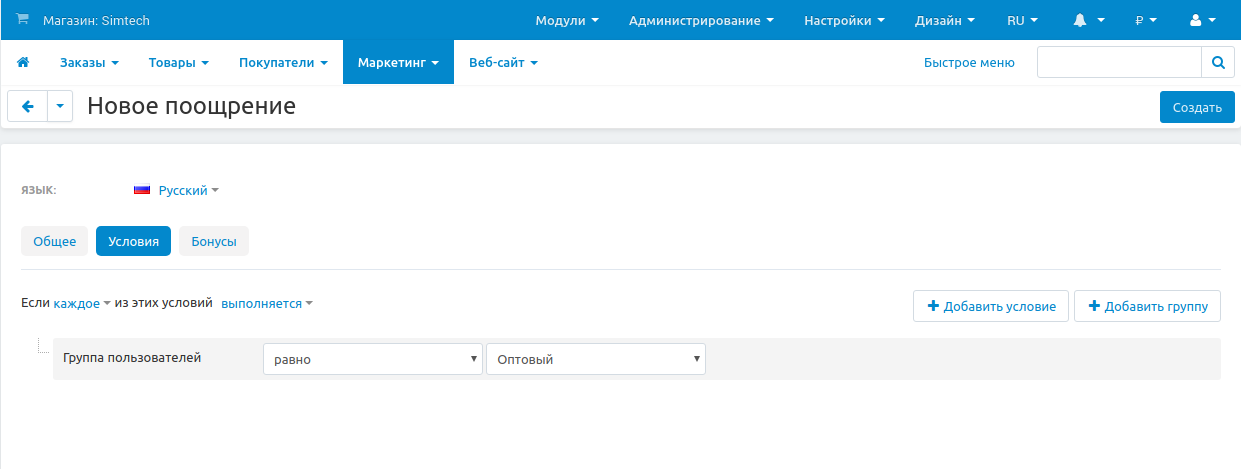Click the home icon in navigation bar
This screenshot has width=1241, height=469.
click(x=23, y=62)
